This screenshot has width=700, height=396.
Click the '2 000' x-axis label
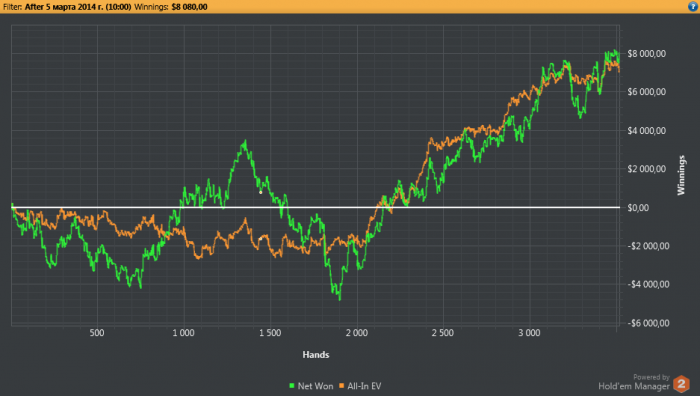point(357,333)
